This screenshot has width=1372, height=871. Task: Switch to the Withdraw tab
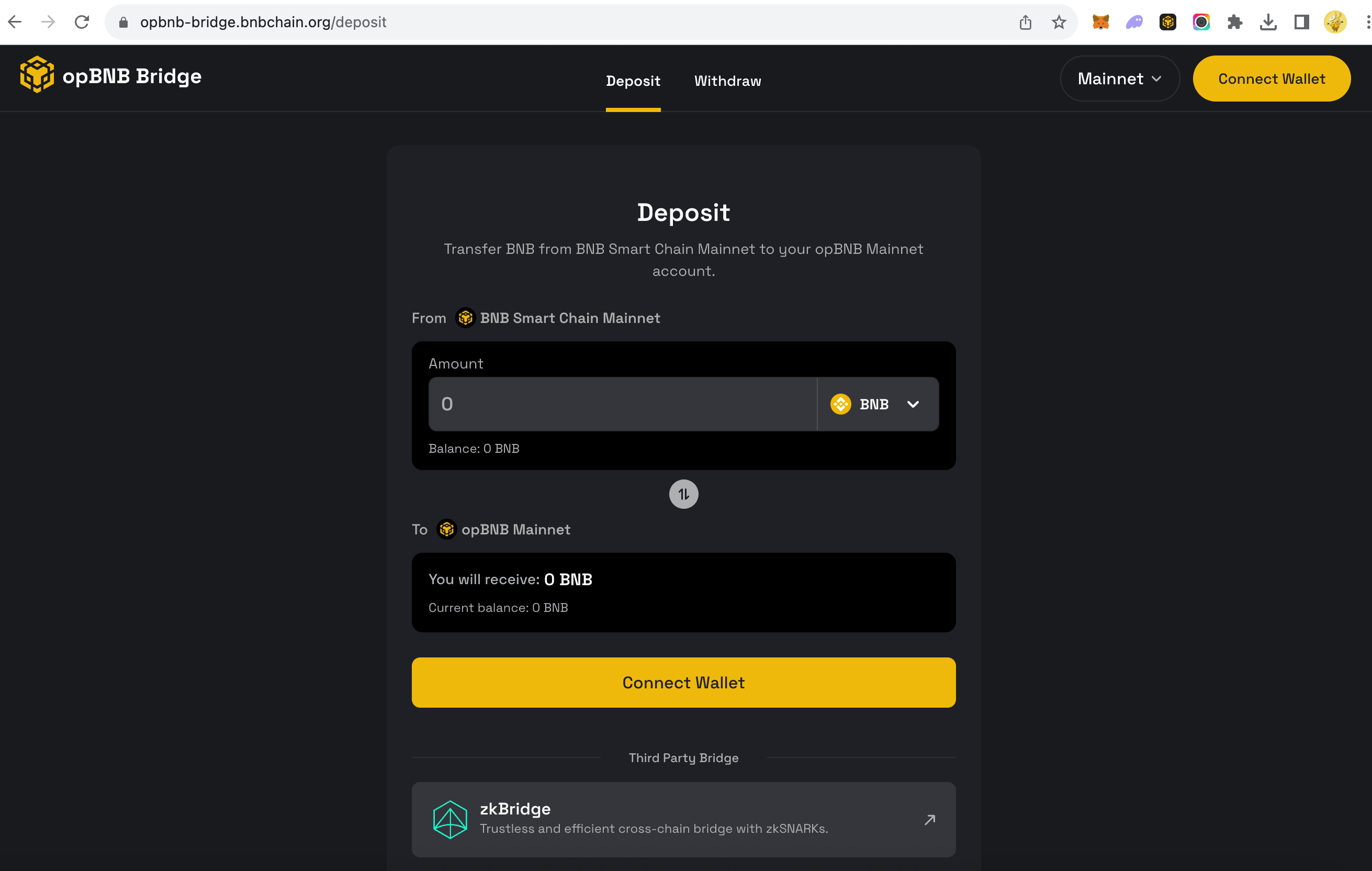tap(727, 81)
